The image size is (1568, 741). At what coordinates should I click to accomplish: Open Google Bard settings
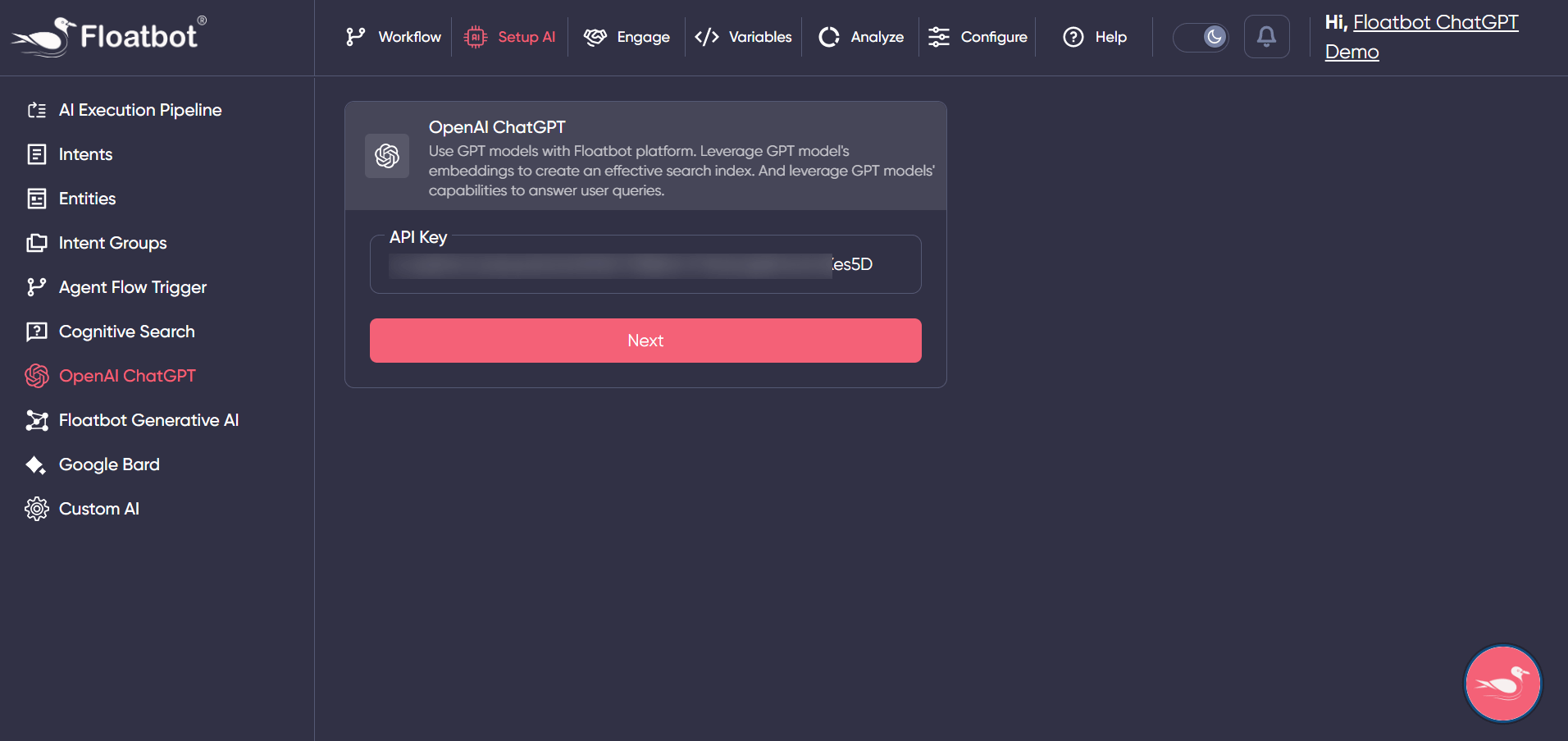[x=109, y=464]
